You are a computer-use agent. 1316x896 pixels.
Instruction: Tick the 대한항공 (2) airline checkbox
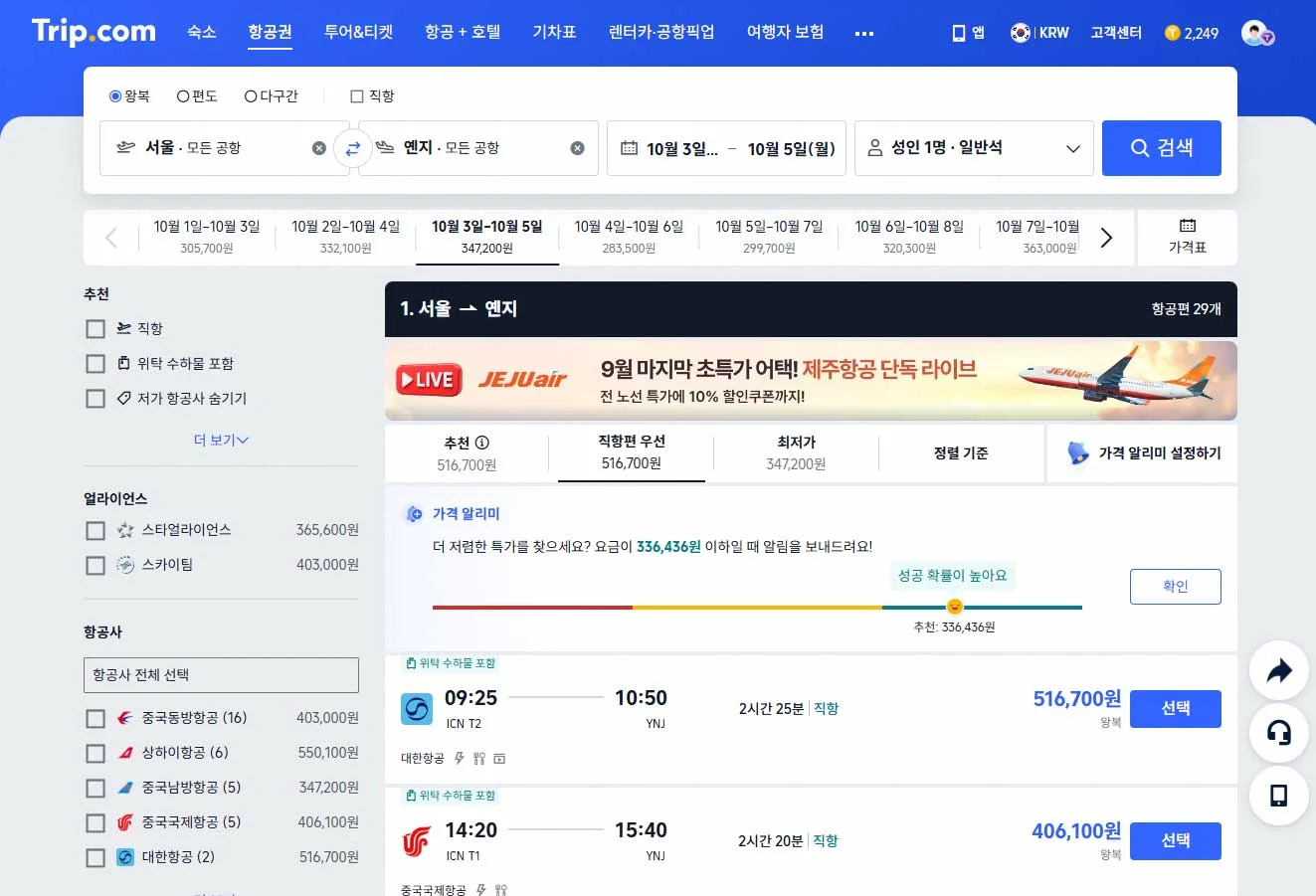coord(95,857)
